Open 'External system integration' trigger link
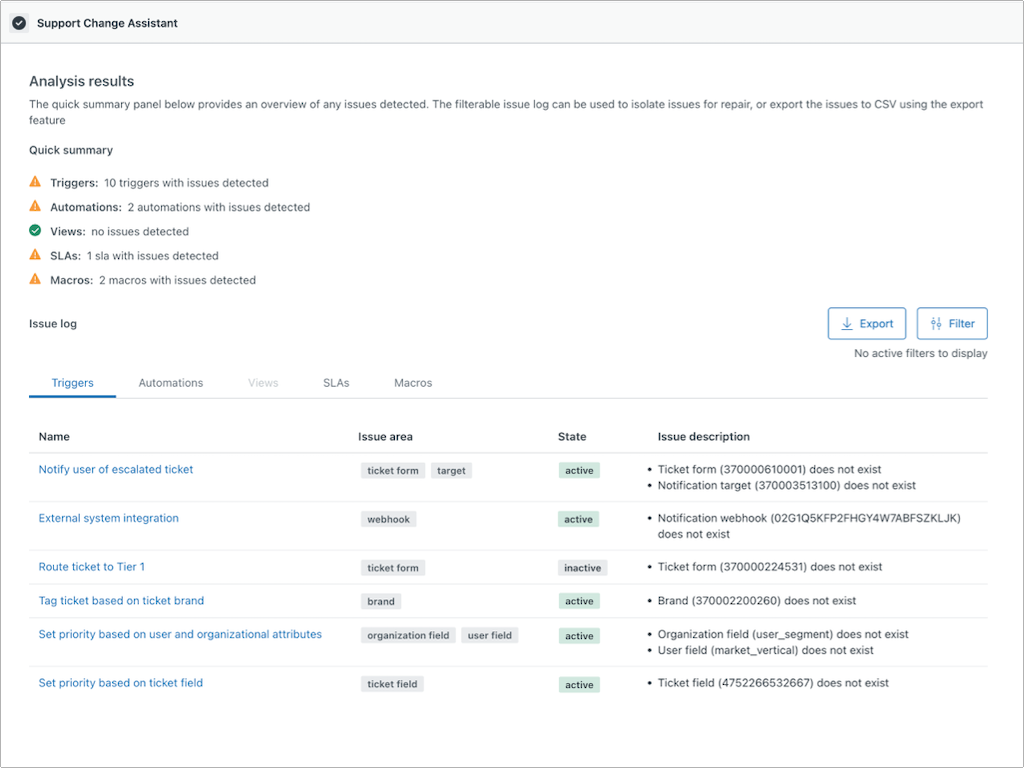The width and height of the screenshot is (1024, 768). (x=109, y=518)
